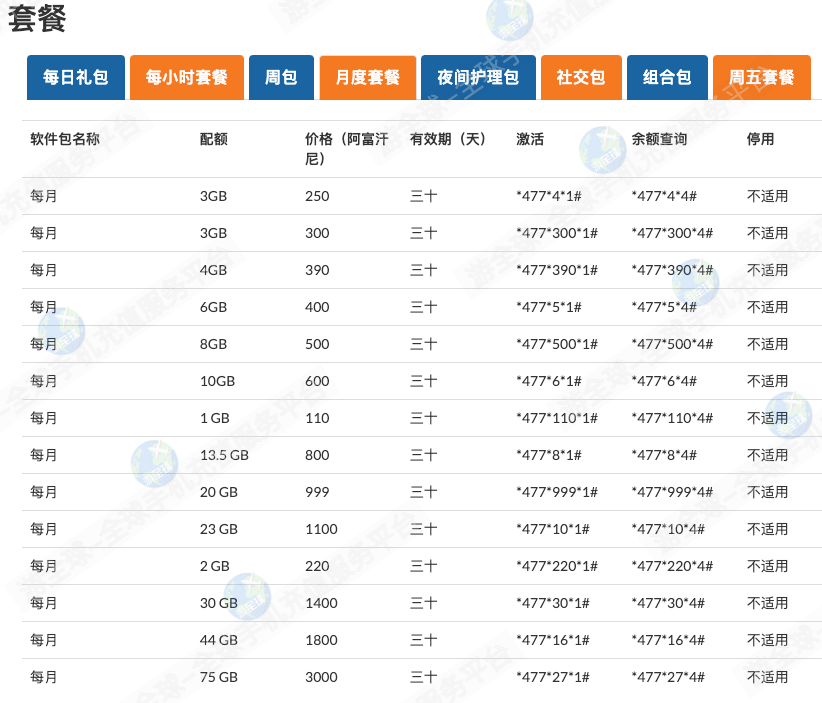The height and width of the screenshot is (703, 822).
Task: Open the 月度套餐 tab
Action: [x=367, y=77]
